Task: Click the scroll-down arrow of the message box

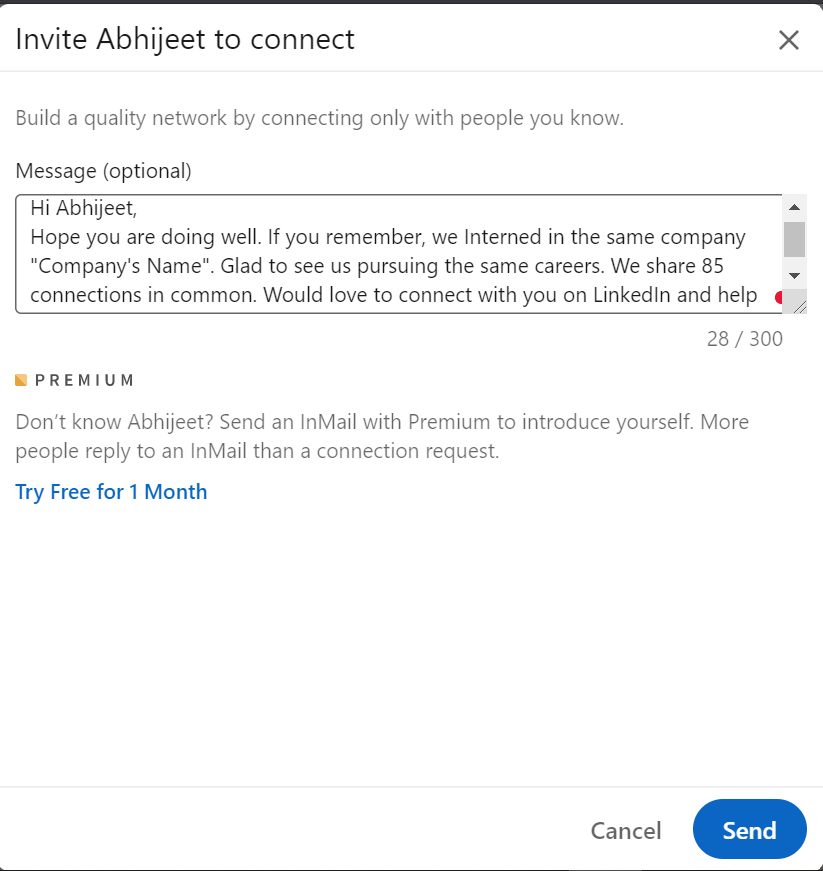Action: [794, 277]
